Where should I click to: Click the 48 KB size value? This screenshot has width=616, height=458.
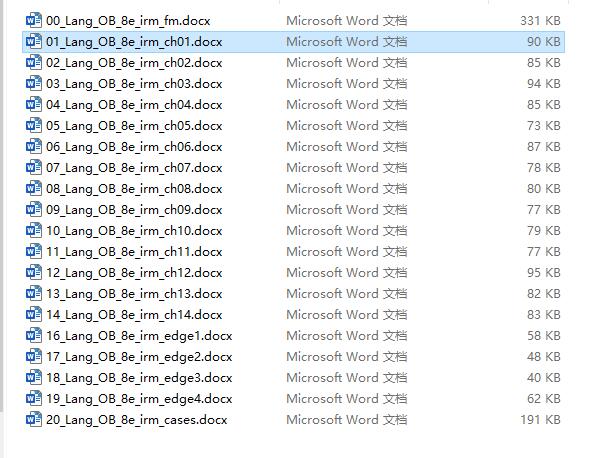pos(544,357)
